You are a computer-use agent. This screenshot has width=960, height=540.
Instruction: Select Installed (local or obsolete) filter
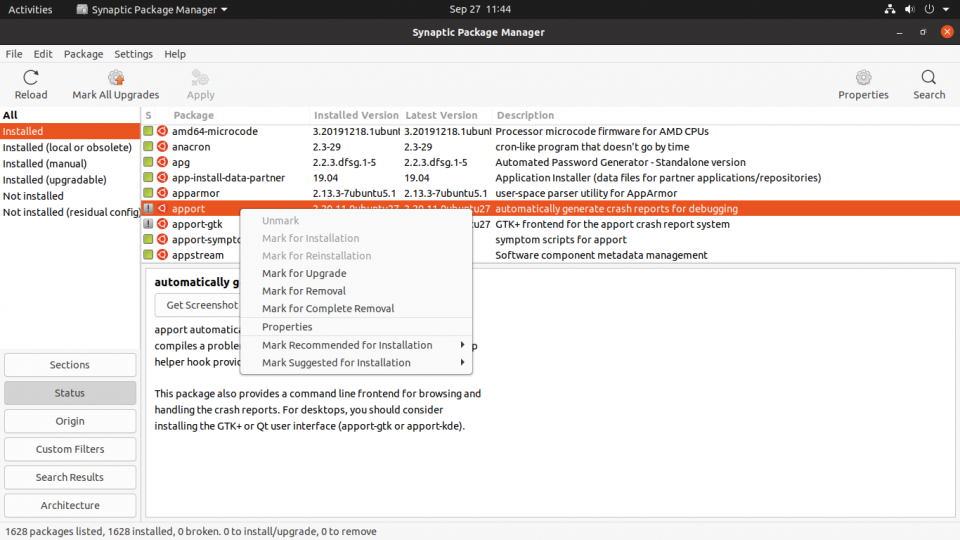tap(70, 148)
